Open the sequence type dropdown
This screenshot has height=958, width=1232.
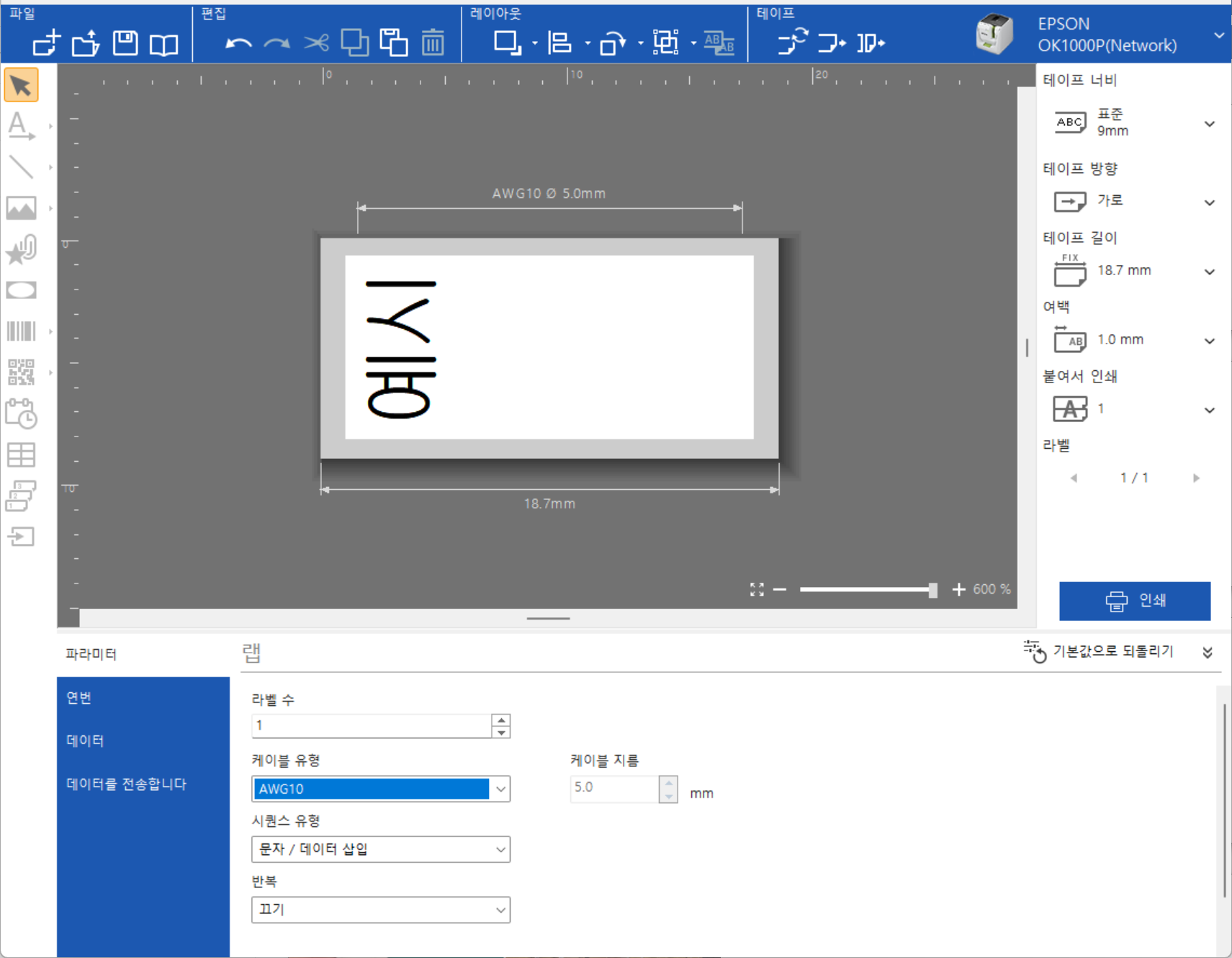point(380,849)
